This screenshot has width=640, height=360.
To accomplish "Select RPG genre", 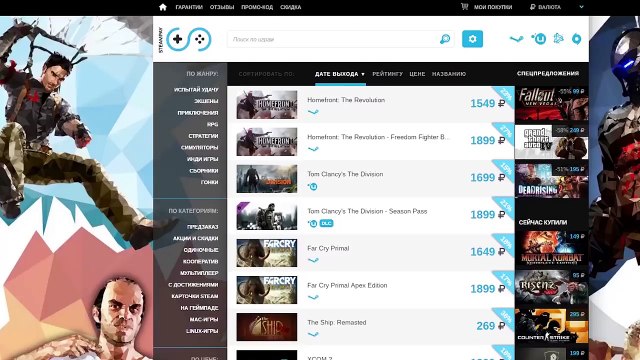I will pyautogui.click(x=213, y=124).
